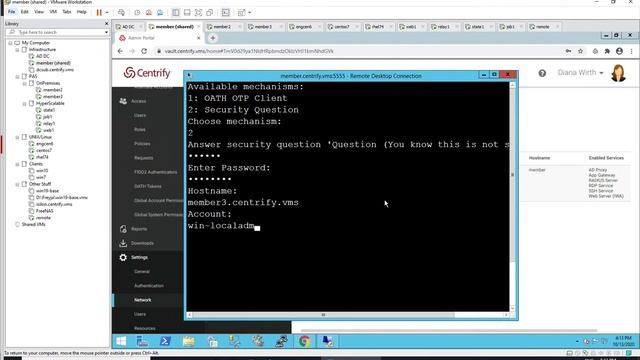
Task: Click Remote Desktop horizontal scrollbar
Action: (x=323, y=315)
